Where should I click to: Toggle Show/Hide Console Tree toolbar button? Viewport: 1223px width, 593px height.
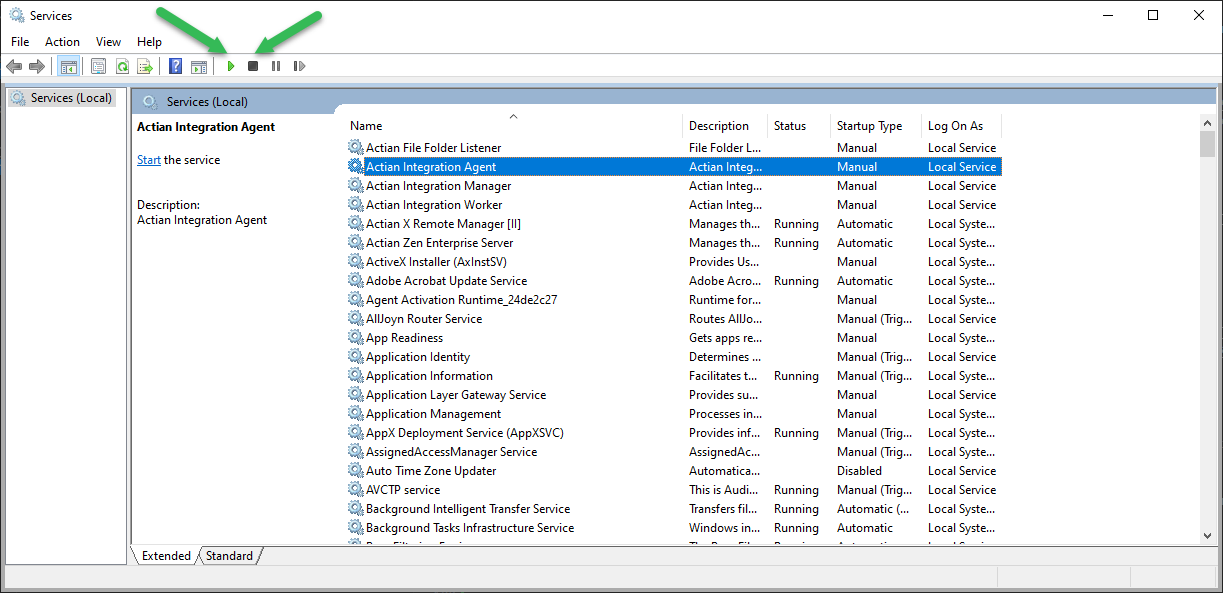coord(69,66)
